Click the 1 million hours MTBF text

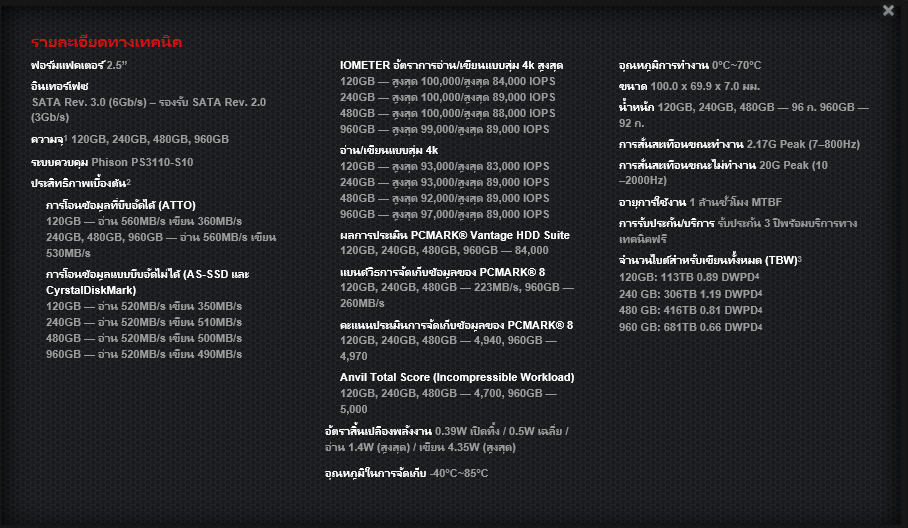click(736, 203)
